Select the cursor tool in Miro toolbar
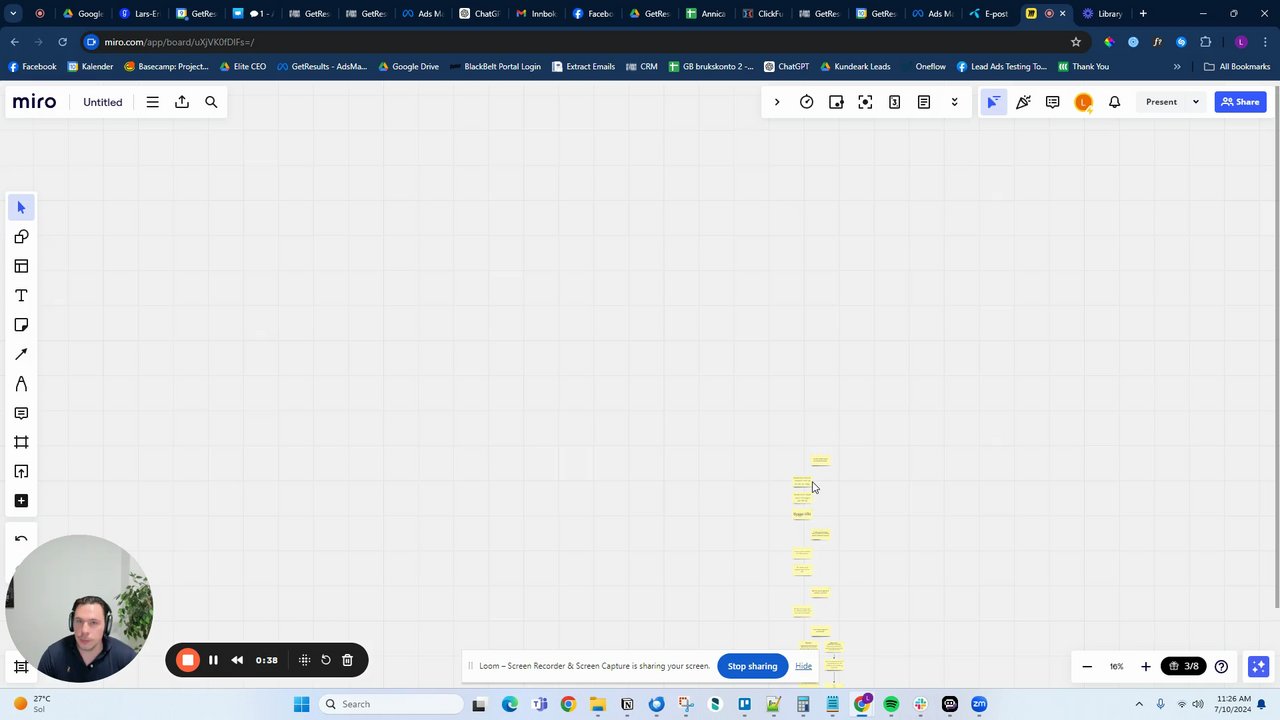Image resolution: width=1280 pixels, height=720 pixels. (x=21, y=207)
